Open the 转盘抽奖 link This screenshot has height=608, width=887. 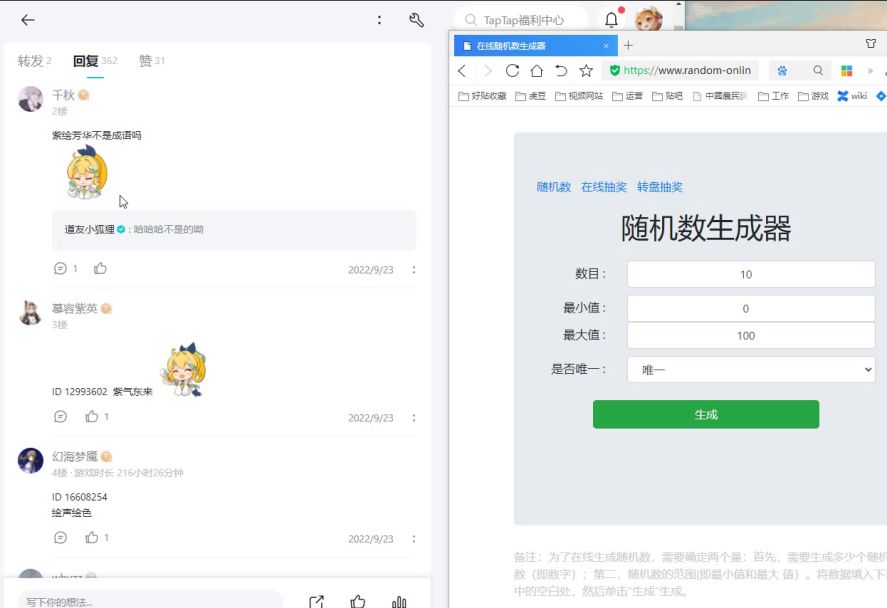[x=659, y=187]
